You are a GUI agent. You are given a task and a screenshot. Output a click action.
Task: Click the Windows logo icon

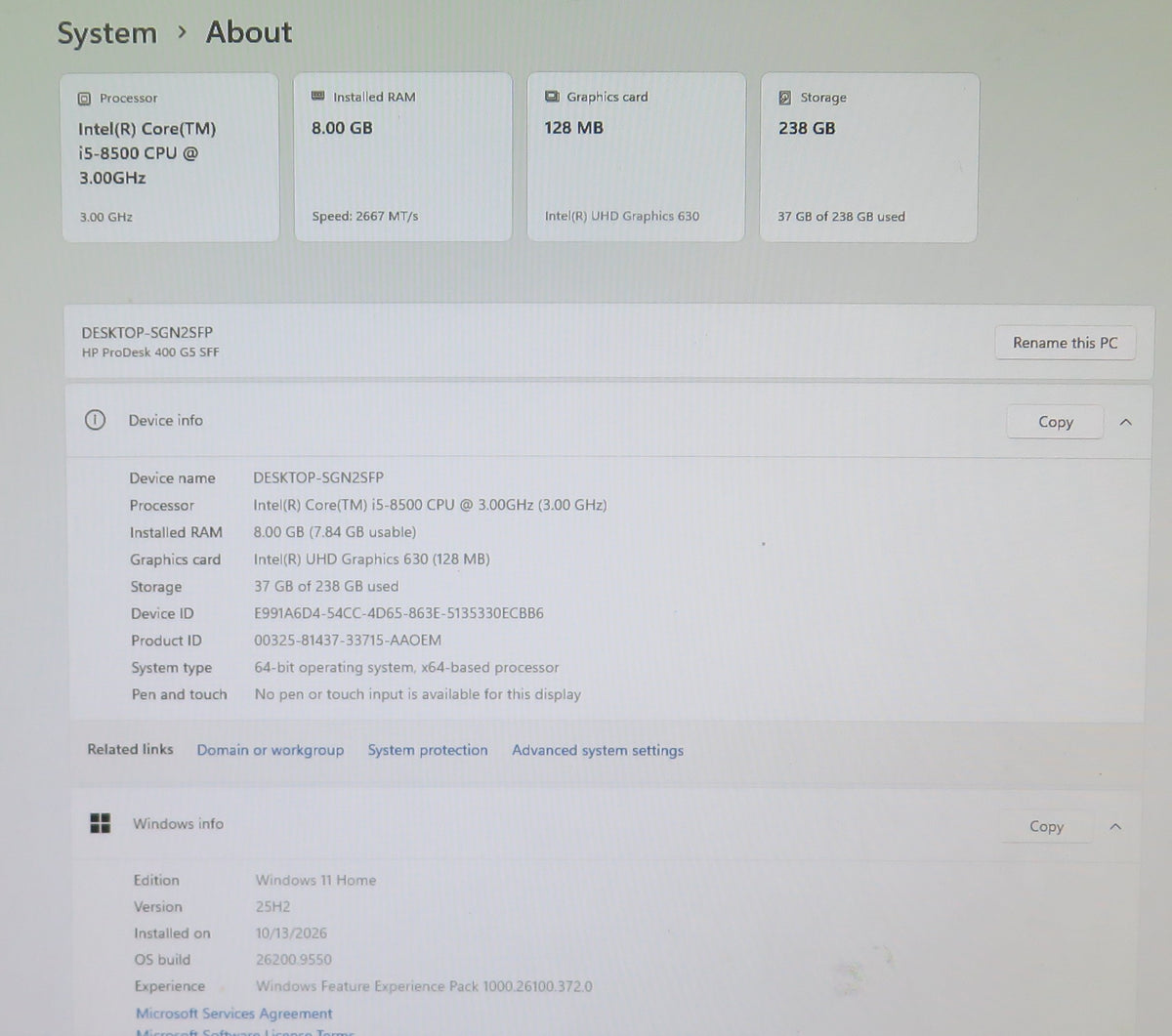click(x=101, y=823)
